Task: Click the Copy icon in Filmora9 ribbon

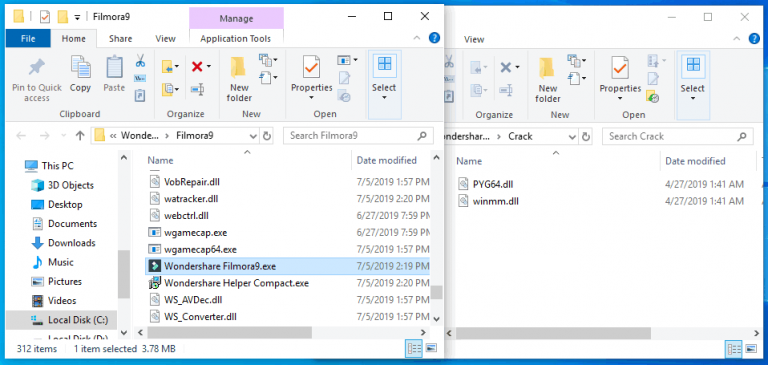Action: tap(80, 67)
